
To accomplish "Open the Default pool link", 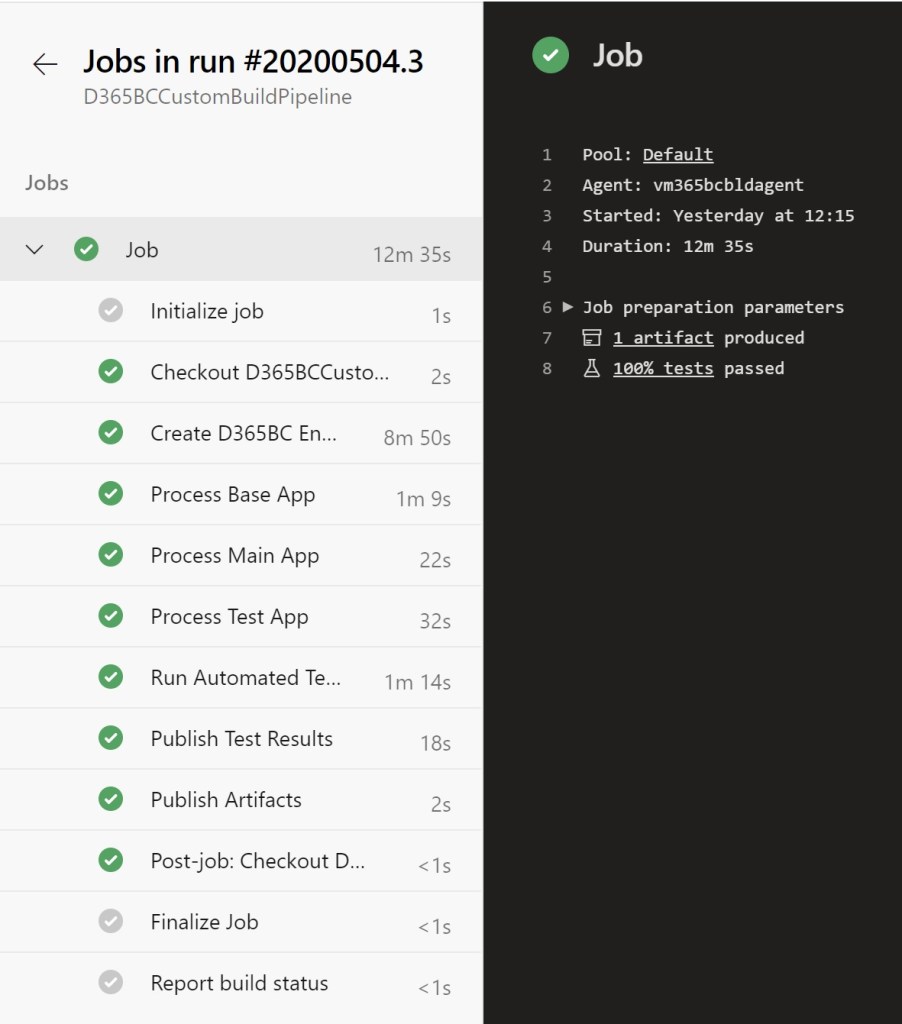I will [677, 155].
